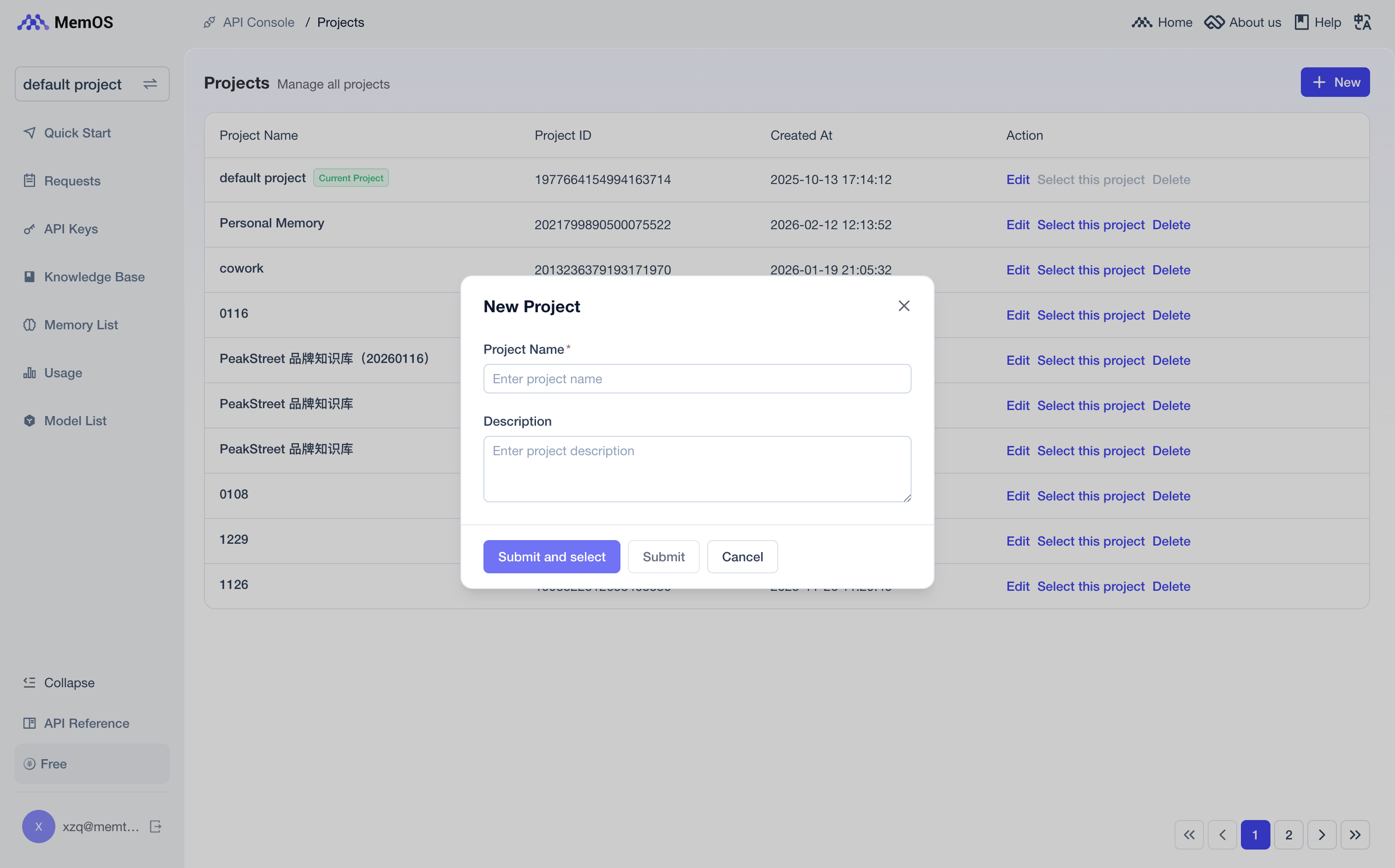Click the Current Project badge

351,178
